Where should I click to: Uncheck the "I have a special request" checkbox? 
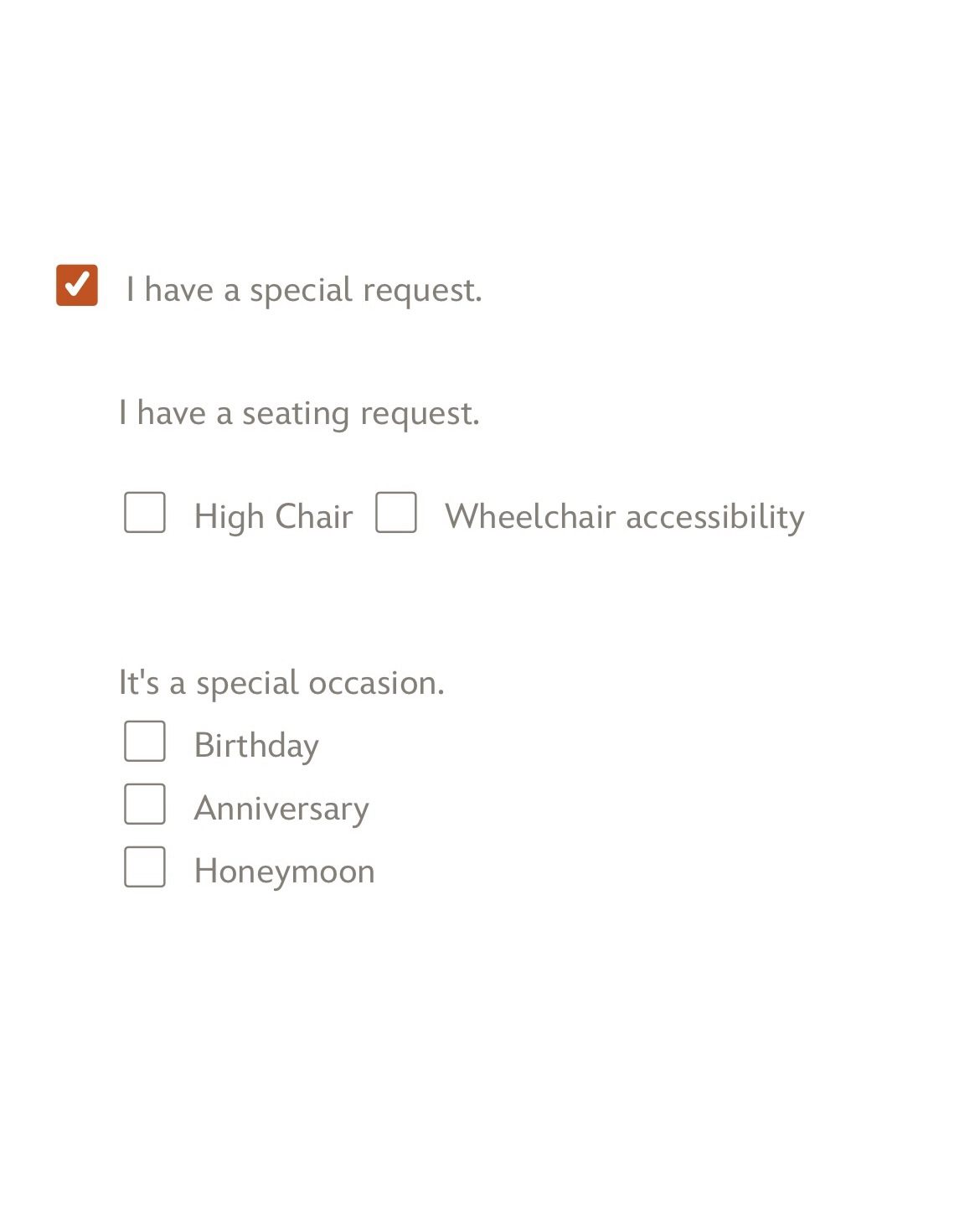(77, 285)
